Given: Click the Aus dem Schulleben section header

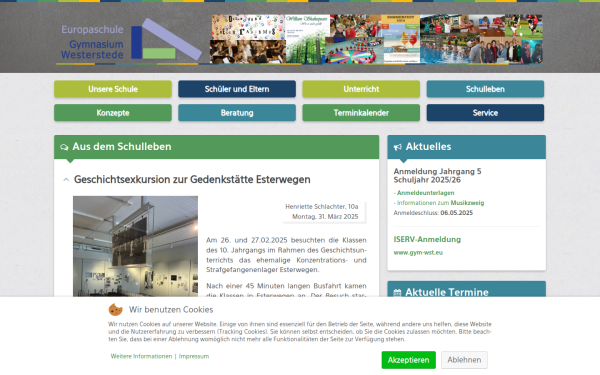Looking at the screenshot, I should pos(217,147).
